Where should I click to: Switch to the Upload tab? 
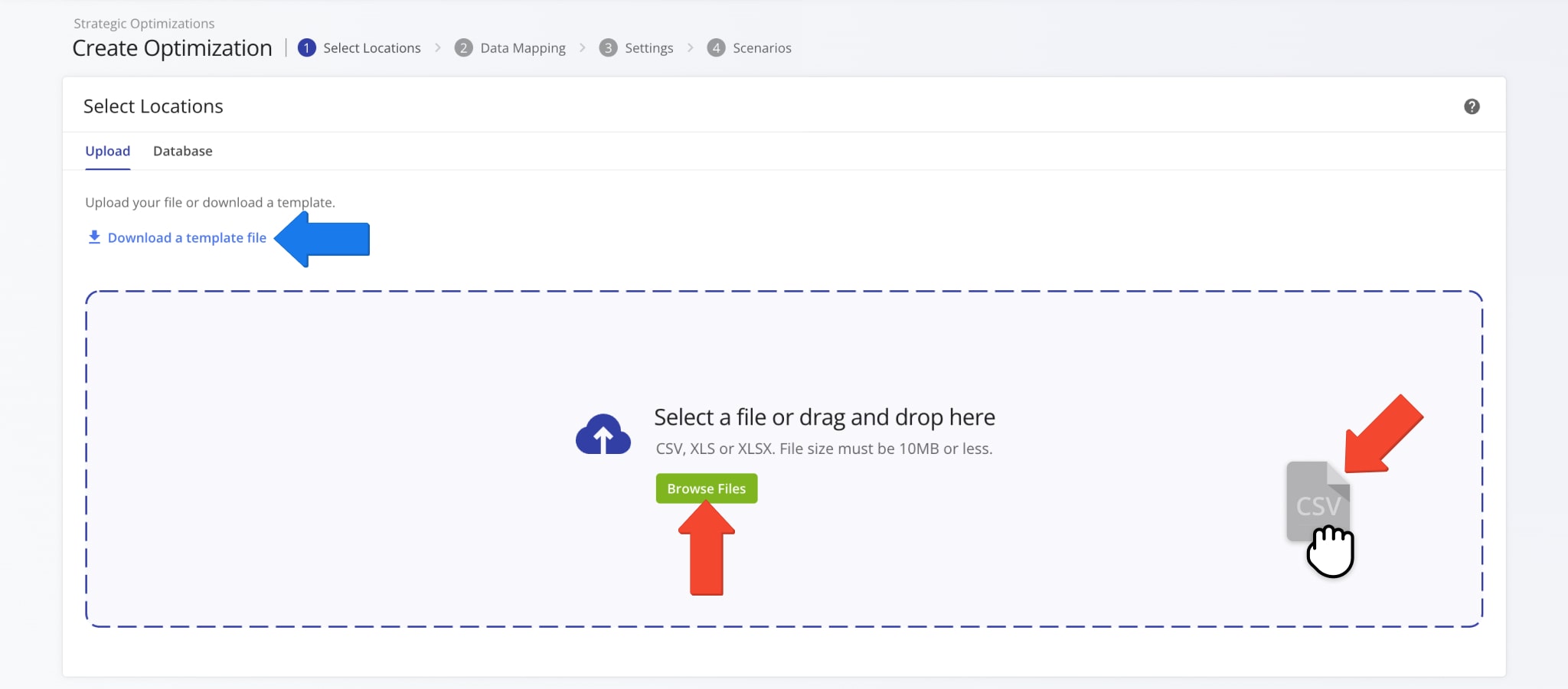tap(107, 151)
